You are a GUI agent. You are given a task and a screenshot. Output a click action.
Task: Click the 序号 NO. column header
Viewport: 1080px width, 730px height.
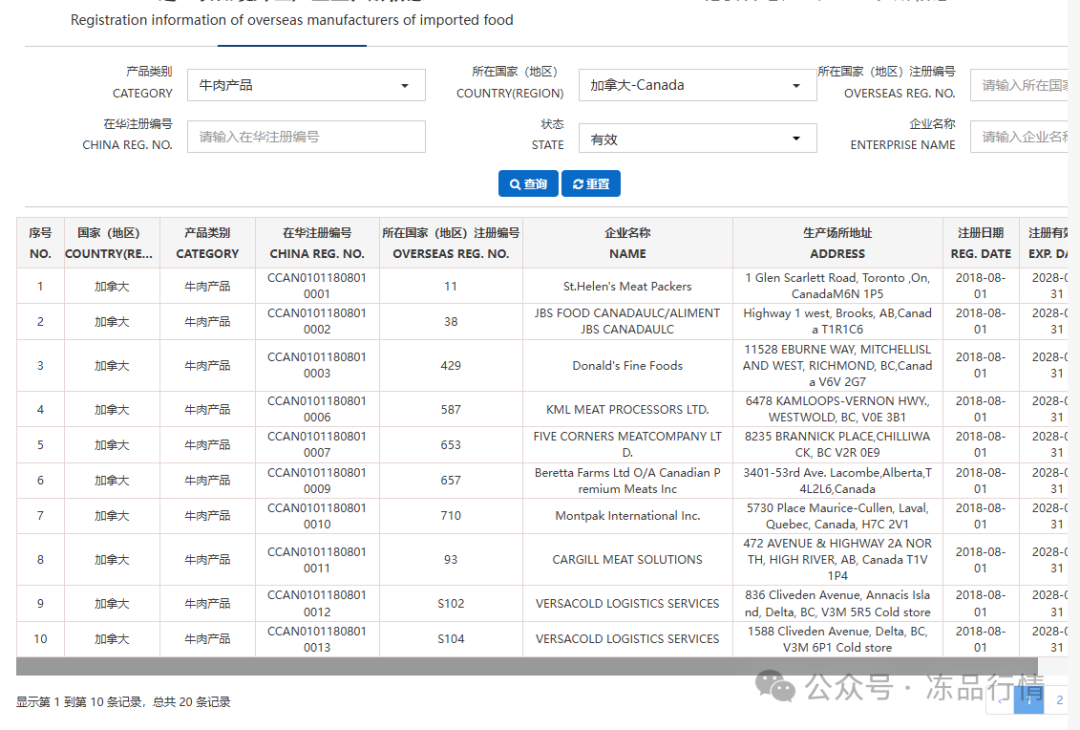click(40, 243)
